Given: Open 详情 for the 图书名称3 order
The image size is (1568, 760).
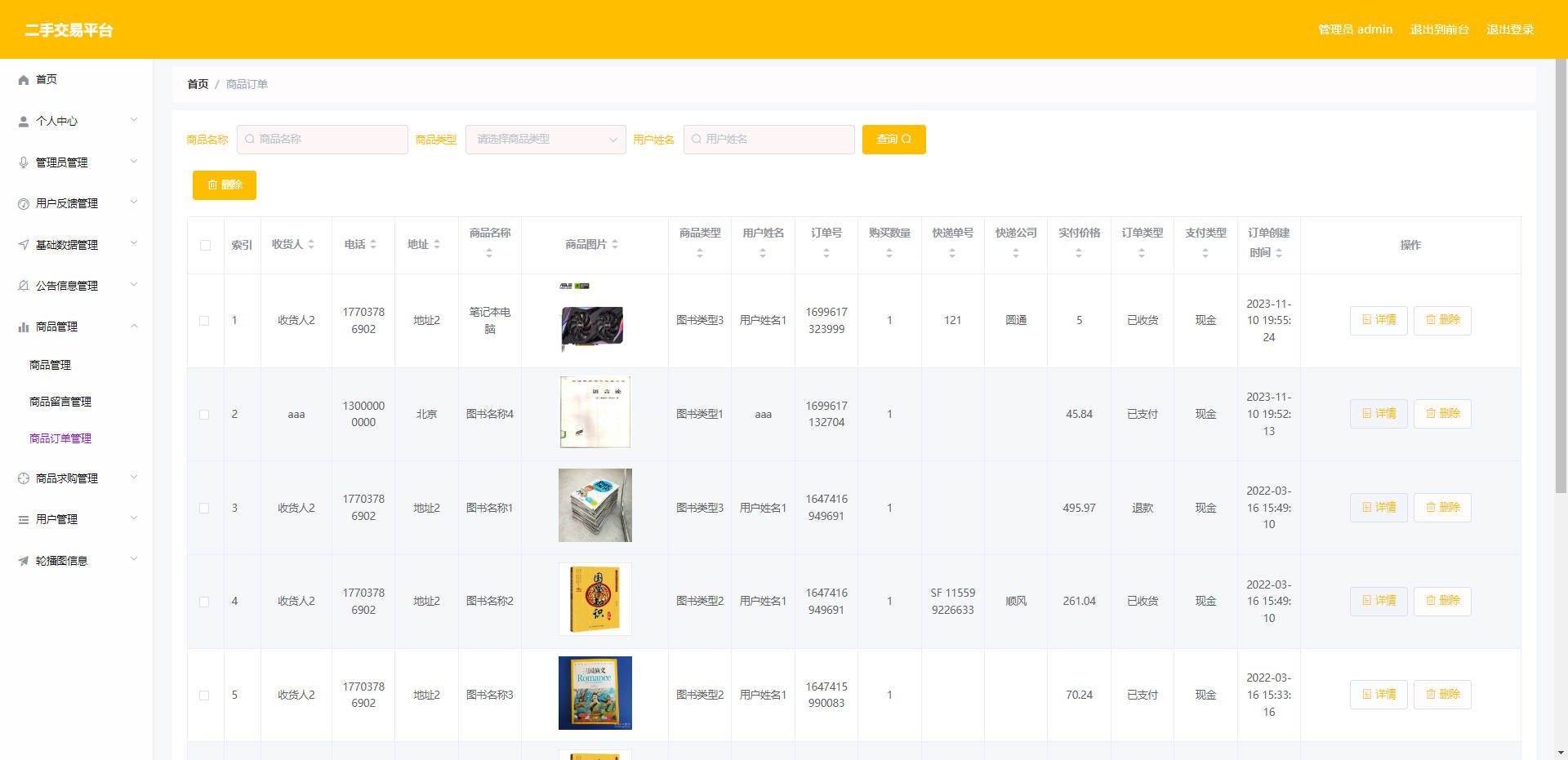Looking at the screenshot, I should [x=1379, y=695].
